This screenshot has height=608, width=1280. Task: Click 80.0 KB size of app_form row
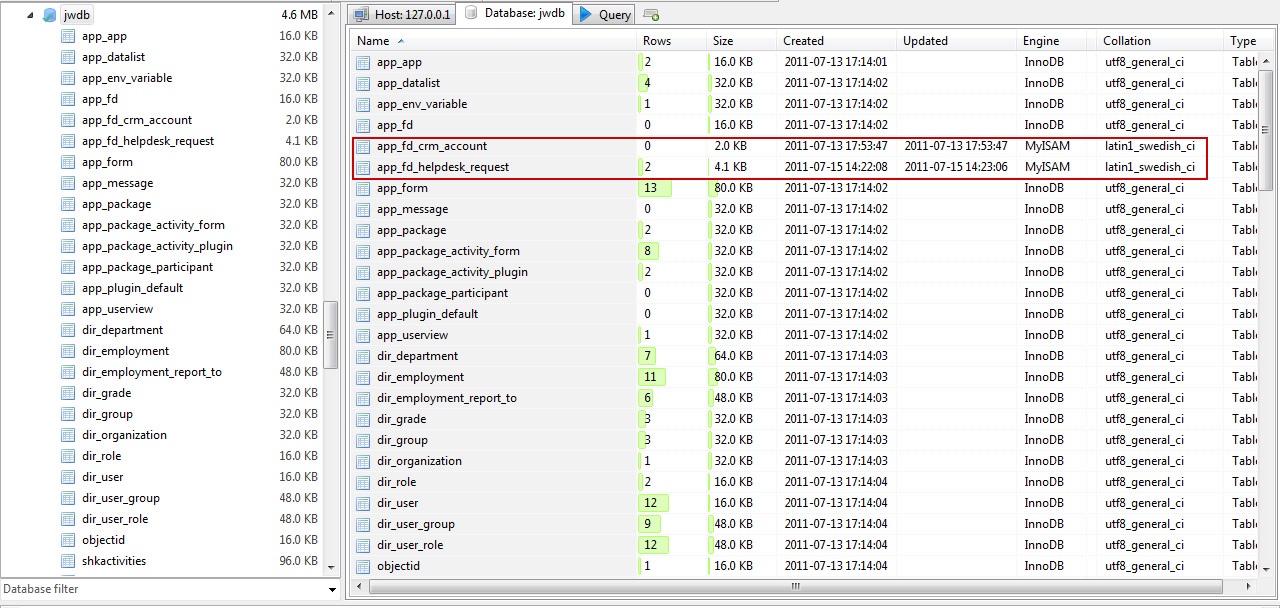(733, 188)
